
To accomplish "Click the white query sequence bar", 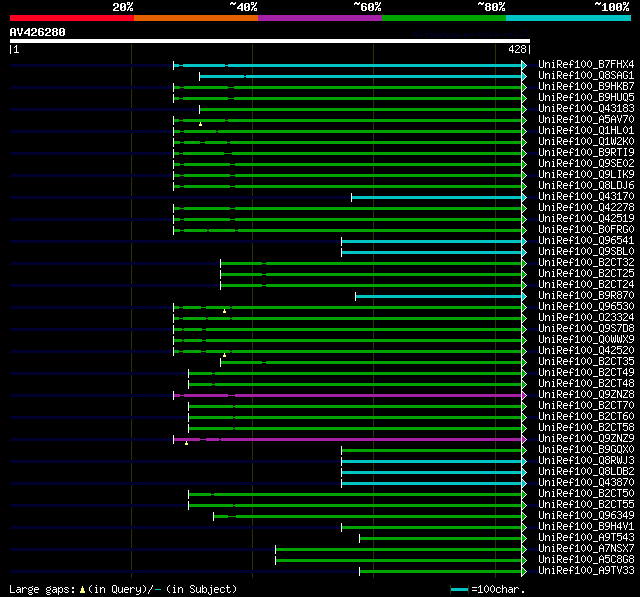I will (x=270, y=41).
